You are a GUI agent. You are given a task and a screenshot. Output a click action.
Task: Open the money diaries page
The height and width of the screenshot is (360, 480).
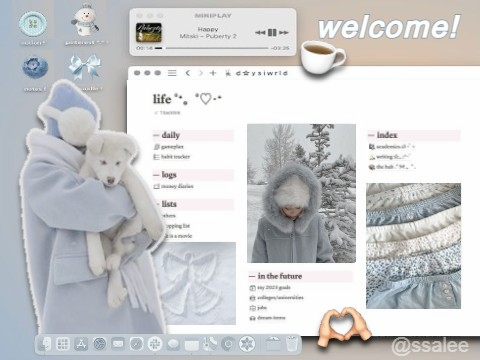pyautogui.click(x=173, y=186)
